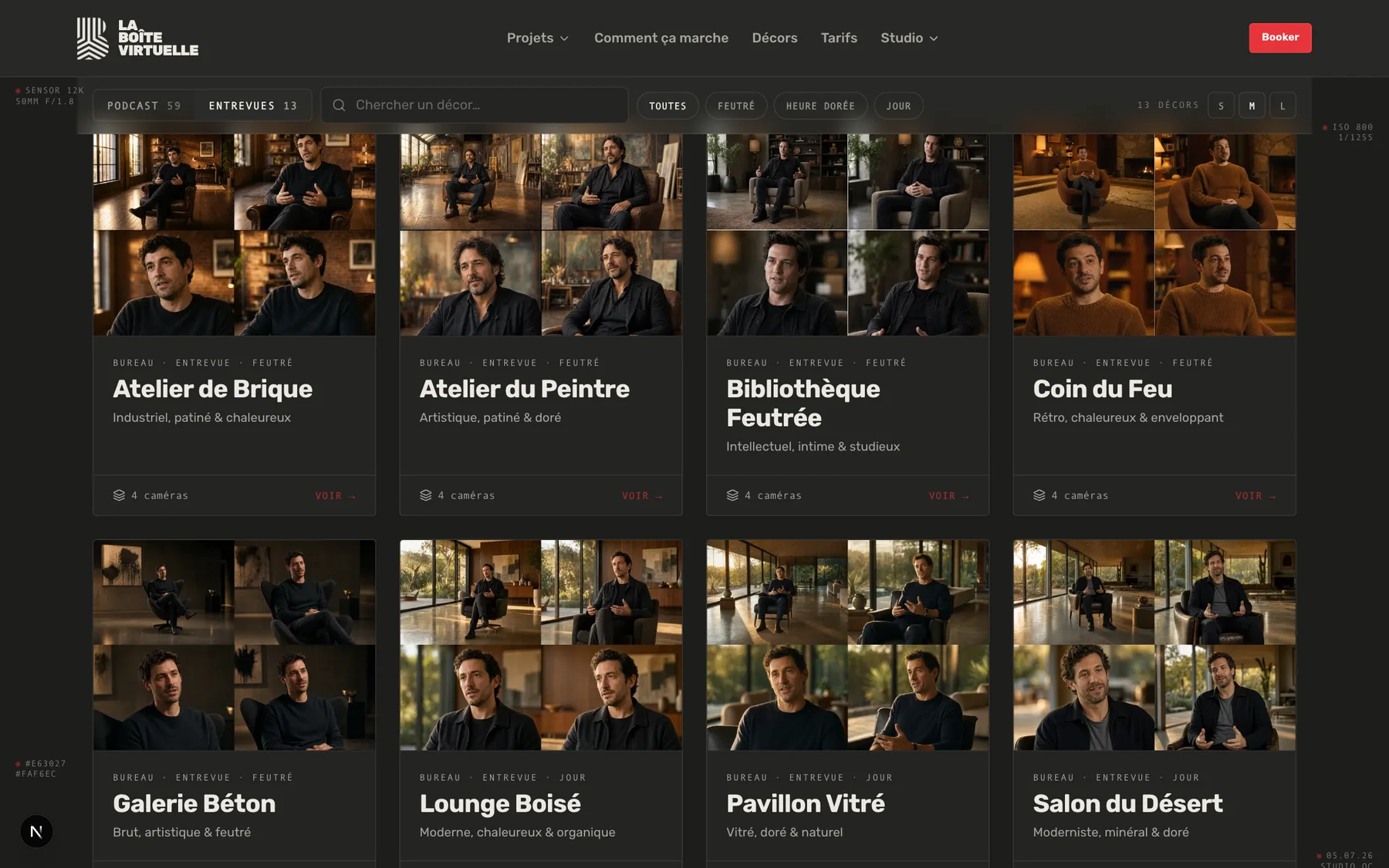Click the Salon du Désert title
The image size is (1389, 868).
coord(1128,804)
